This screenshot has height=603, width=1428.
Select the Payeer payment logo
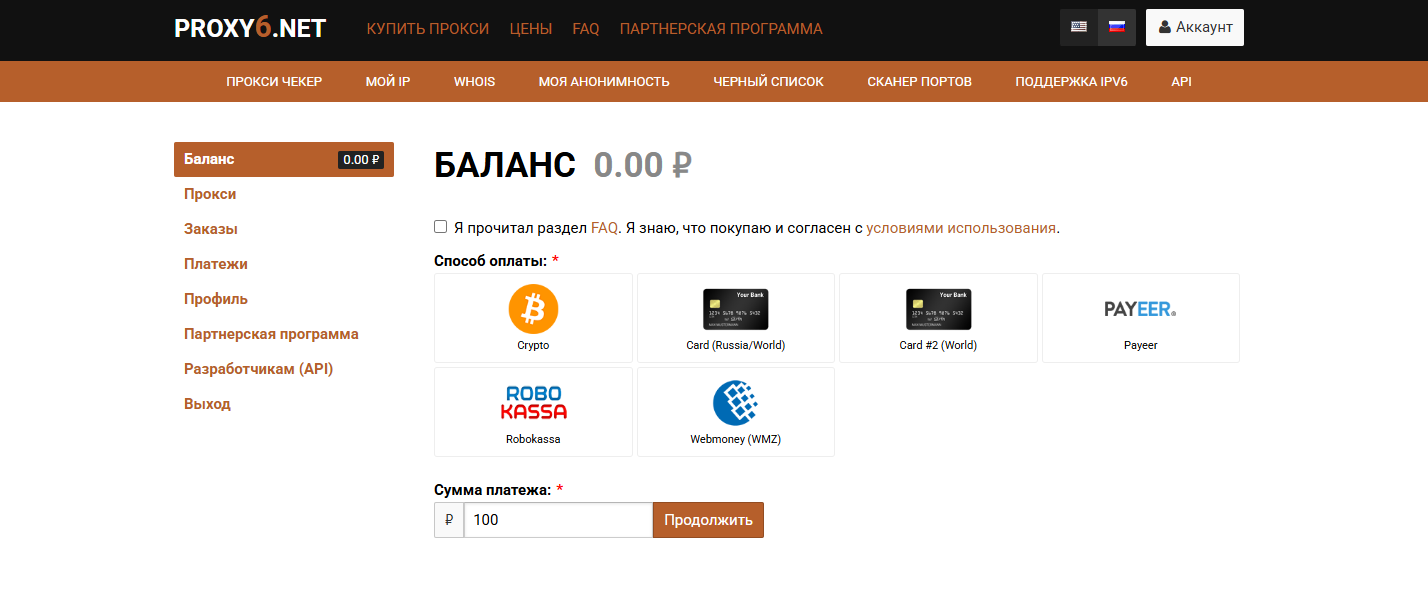(1140, 309)
